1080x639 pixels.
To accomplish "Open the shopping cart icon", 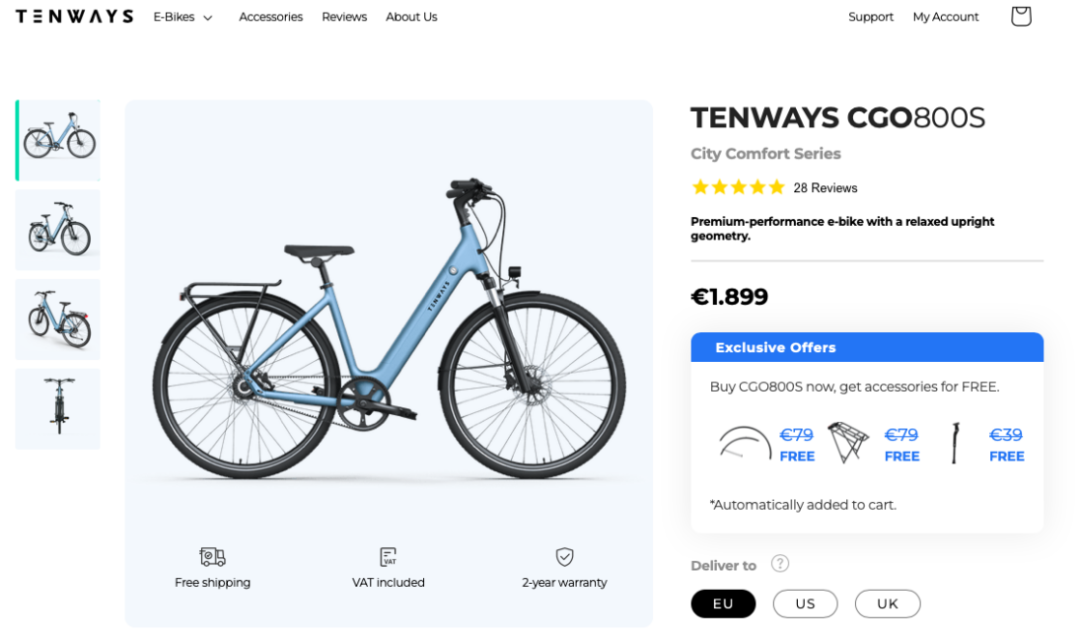I will tap(1020, 16).
